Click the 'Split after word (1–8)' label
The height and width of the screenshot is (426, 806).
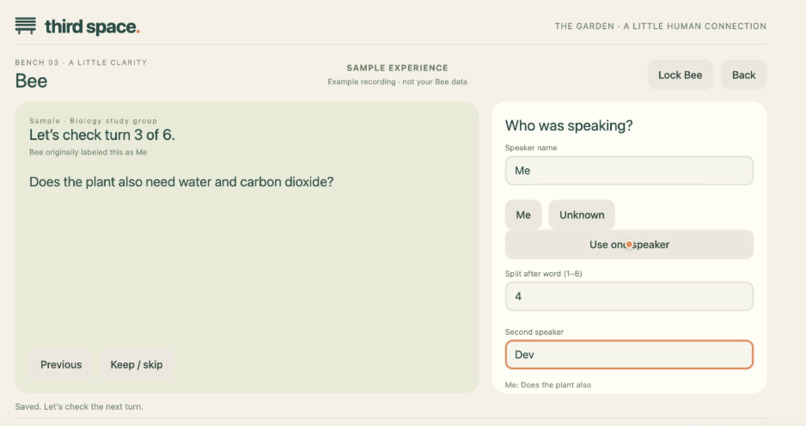point(543,274)
